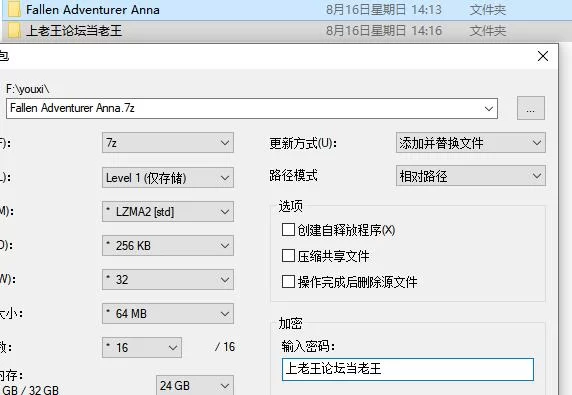This screenshot has width=572, height=395.
Task: Click the 文件夹 type cell of 上老王论坛当老王
Action: pyautogui.click(x=488, y=31)
